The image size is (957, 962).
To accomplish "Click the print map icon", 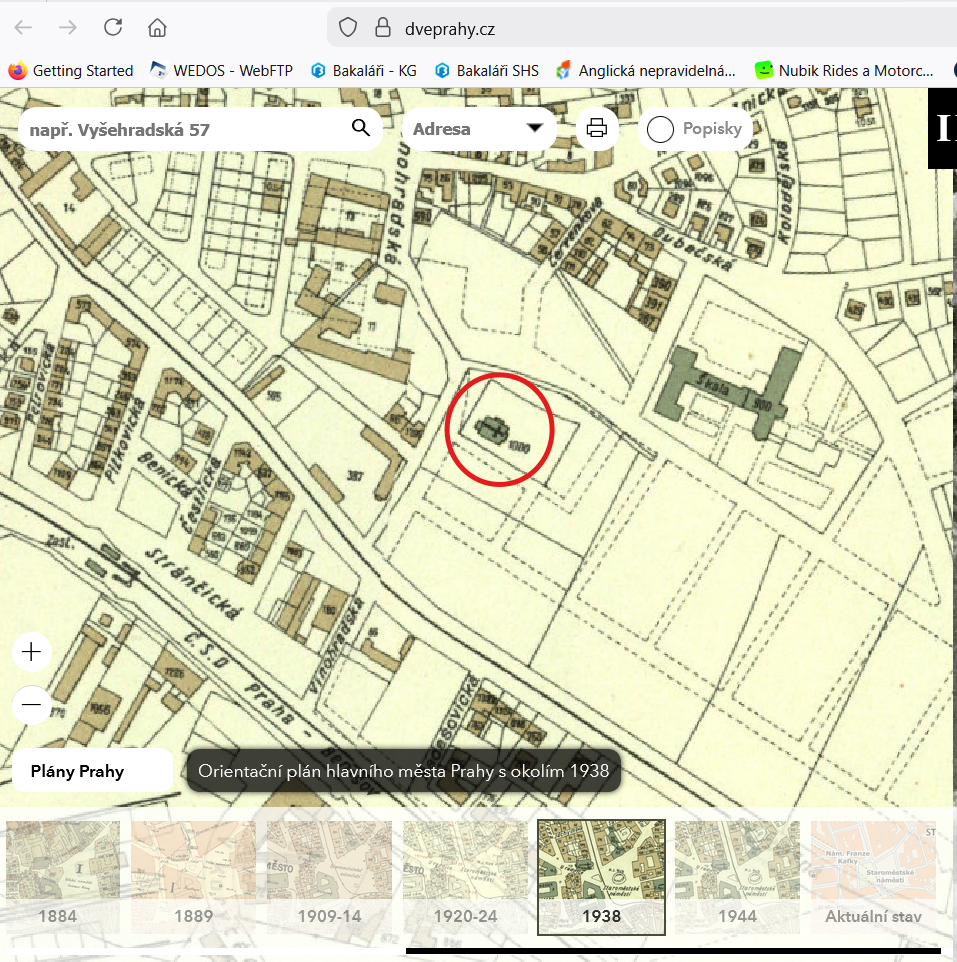I will coord(597,129).
